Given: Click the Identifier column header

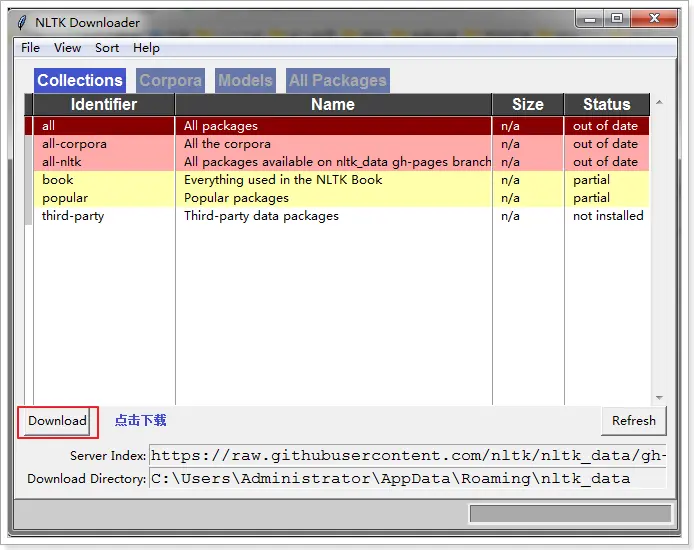Looking at the screenshot, I should pos(104,104).
